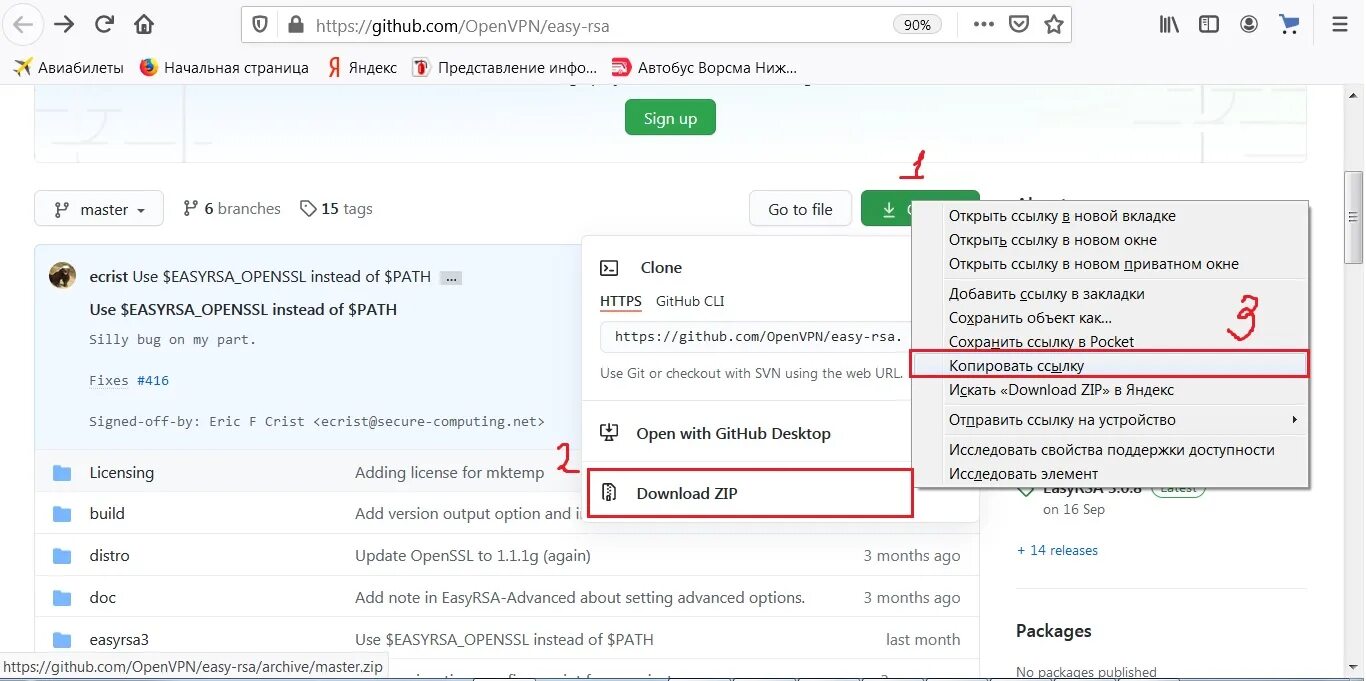Open the Яндекс bookmark

[x=361, y=68]
